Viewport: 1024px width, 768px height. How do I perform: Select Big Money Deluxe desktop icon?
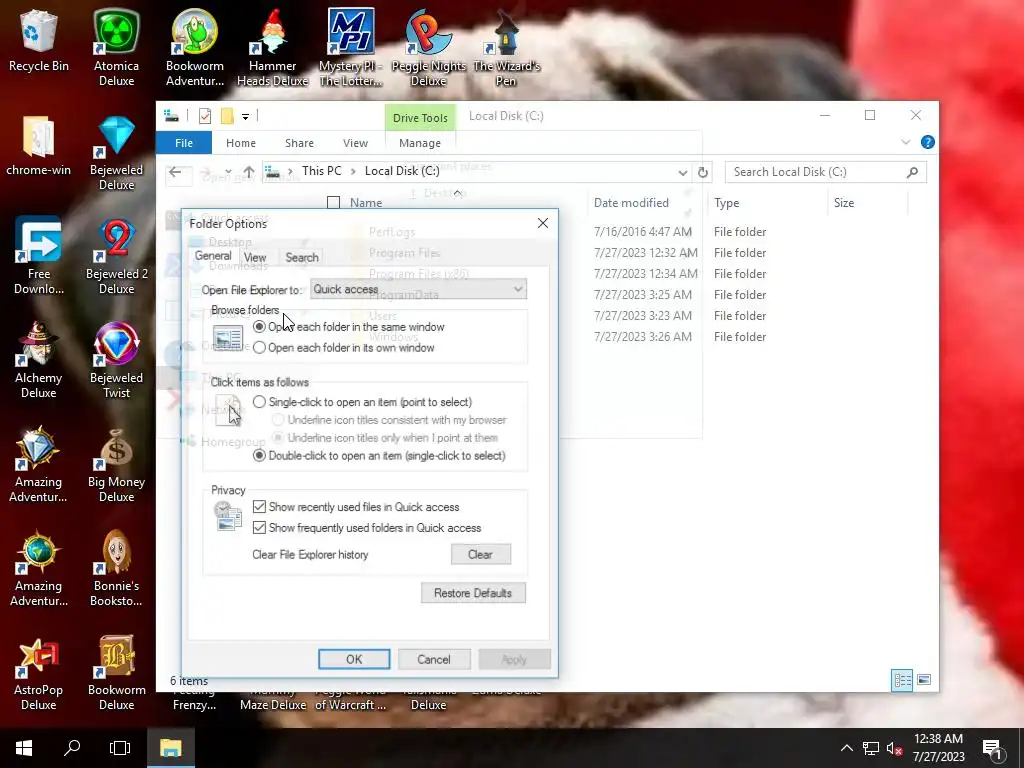click(116, 465)
